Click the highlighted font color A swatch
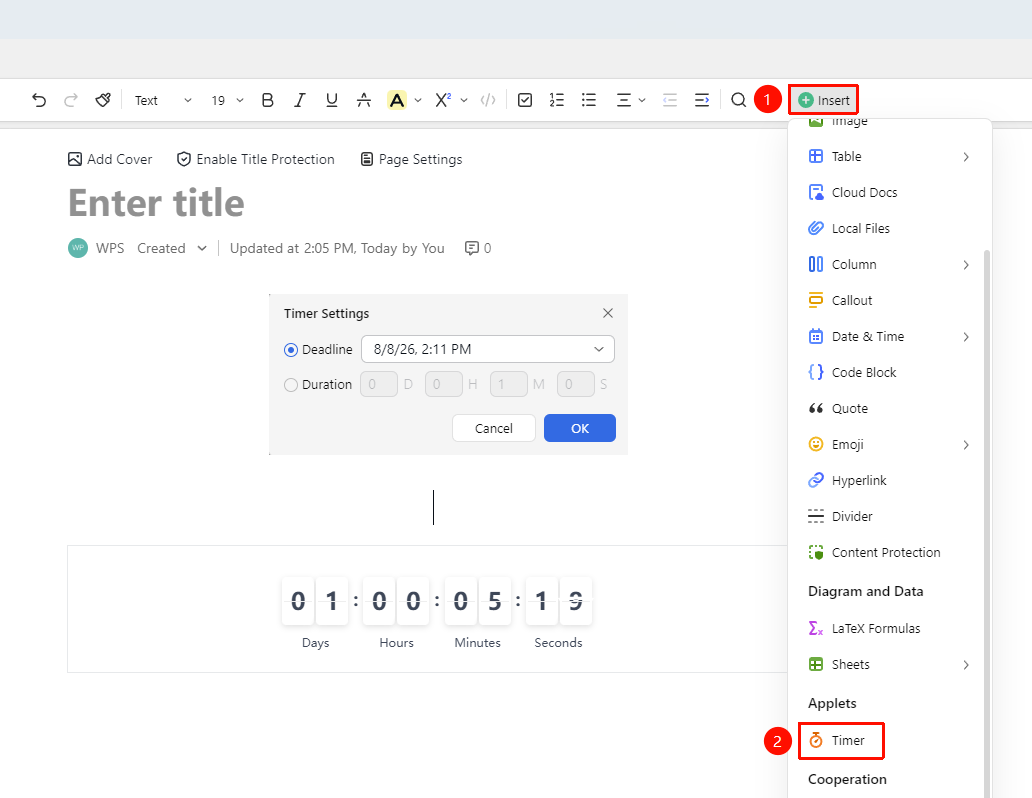Image resolution: width=1032 pixels, height=798 pixels. click(x=396, y=100)
